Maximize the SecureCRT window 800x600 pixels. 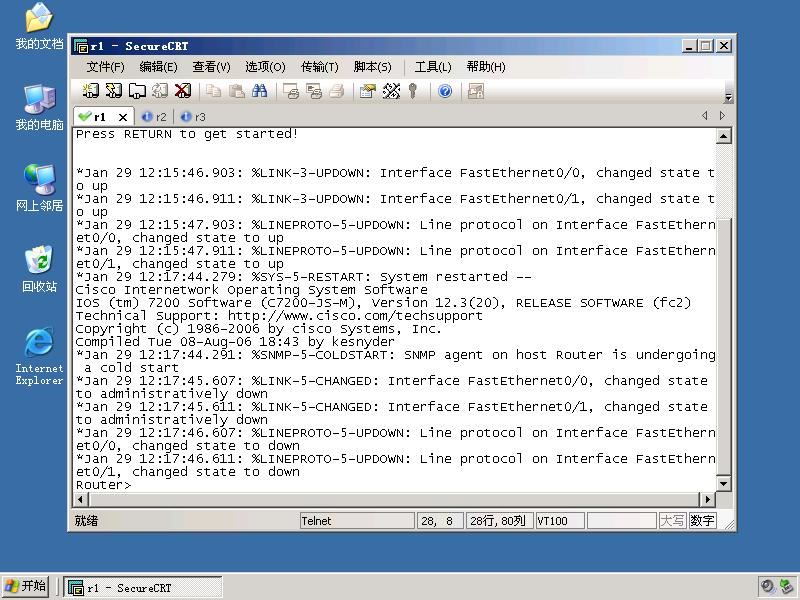[706, 46]
